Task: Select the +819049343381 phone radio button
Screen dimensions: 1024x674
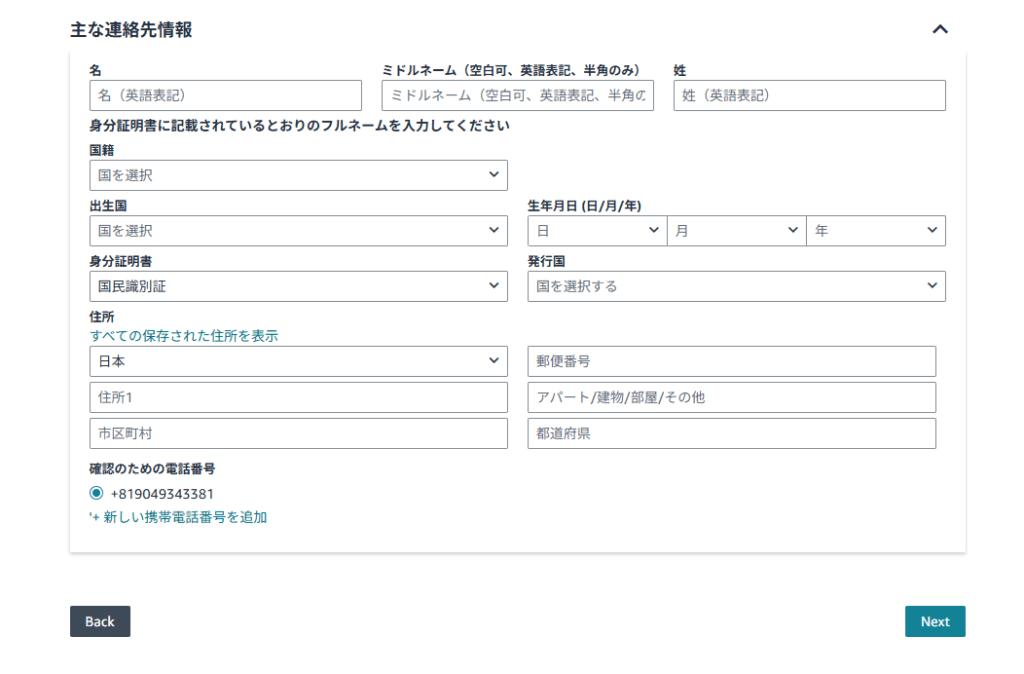Action: pyautogui.click(x=96, y=493)
